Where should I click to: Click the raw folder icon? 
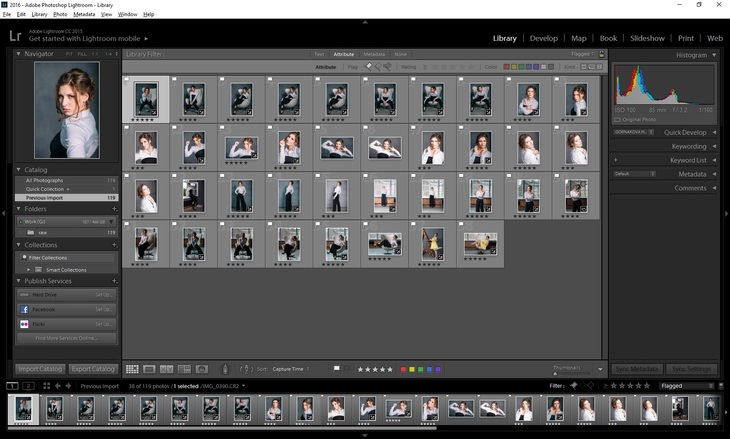30,232
